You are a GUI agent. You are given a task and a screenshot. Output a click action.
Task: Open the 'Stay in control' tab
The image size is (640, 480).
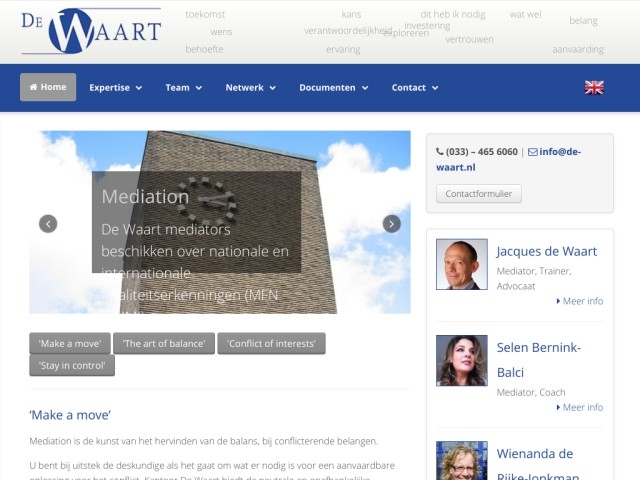point(72,366)
